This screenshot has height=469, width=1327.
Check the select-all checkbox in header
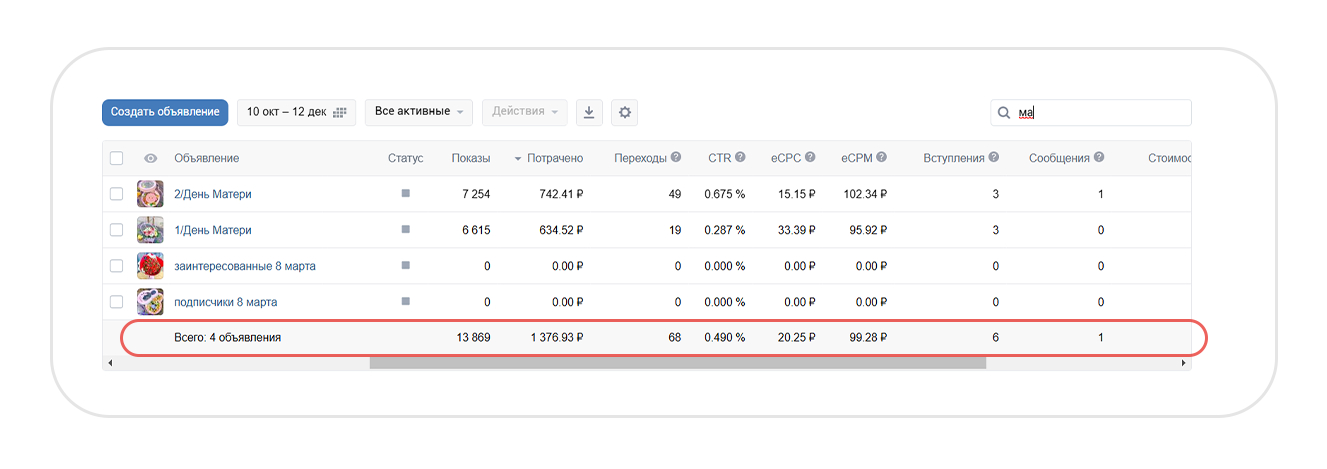117,158
